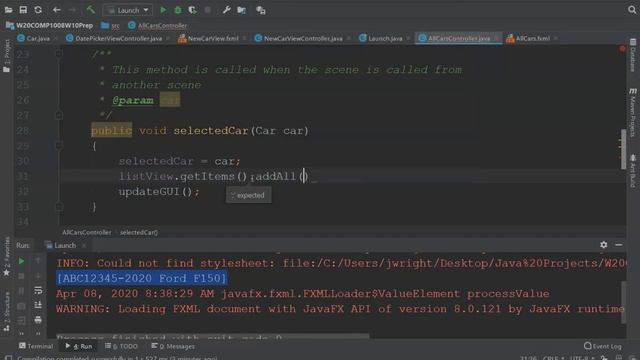This screenshot has width=640, height=360.
Task: Click the src folder breadcrumb
Action: pyautogui.click(x=111, y=25)
